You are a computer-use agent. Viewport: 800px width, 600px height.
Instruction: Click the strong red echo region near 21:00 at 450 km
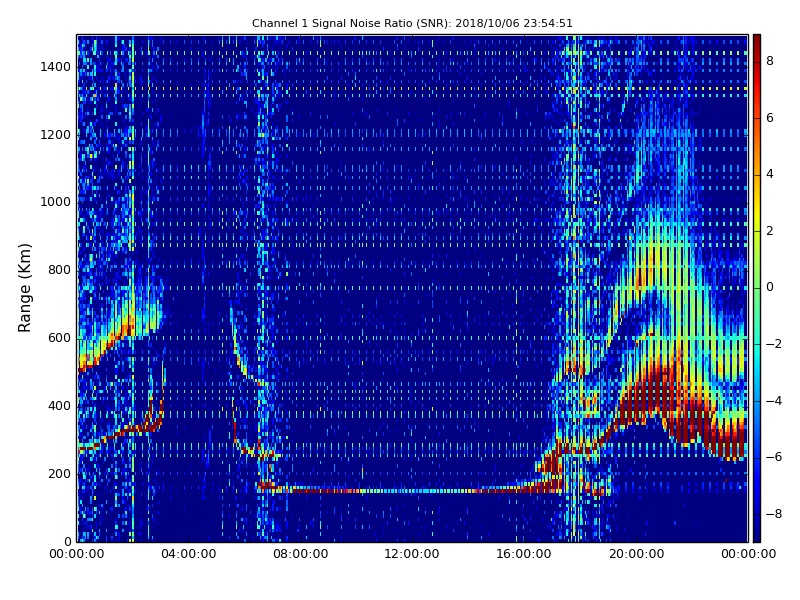coord(663,390)
